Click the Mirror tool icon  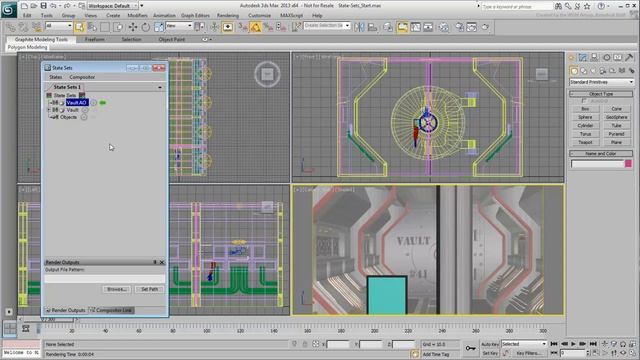[x=359, y=27]
